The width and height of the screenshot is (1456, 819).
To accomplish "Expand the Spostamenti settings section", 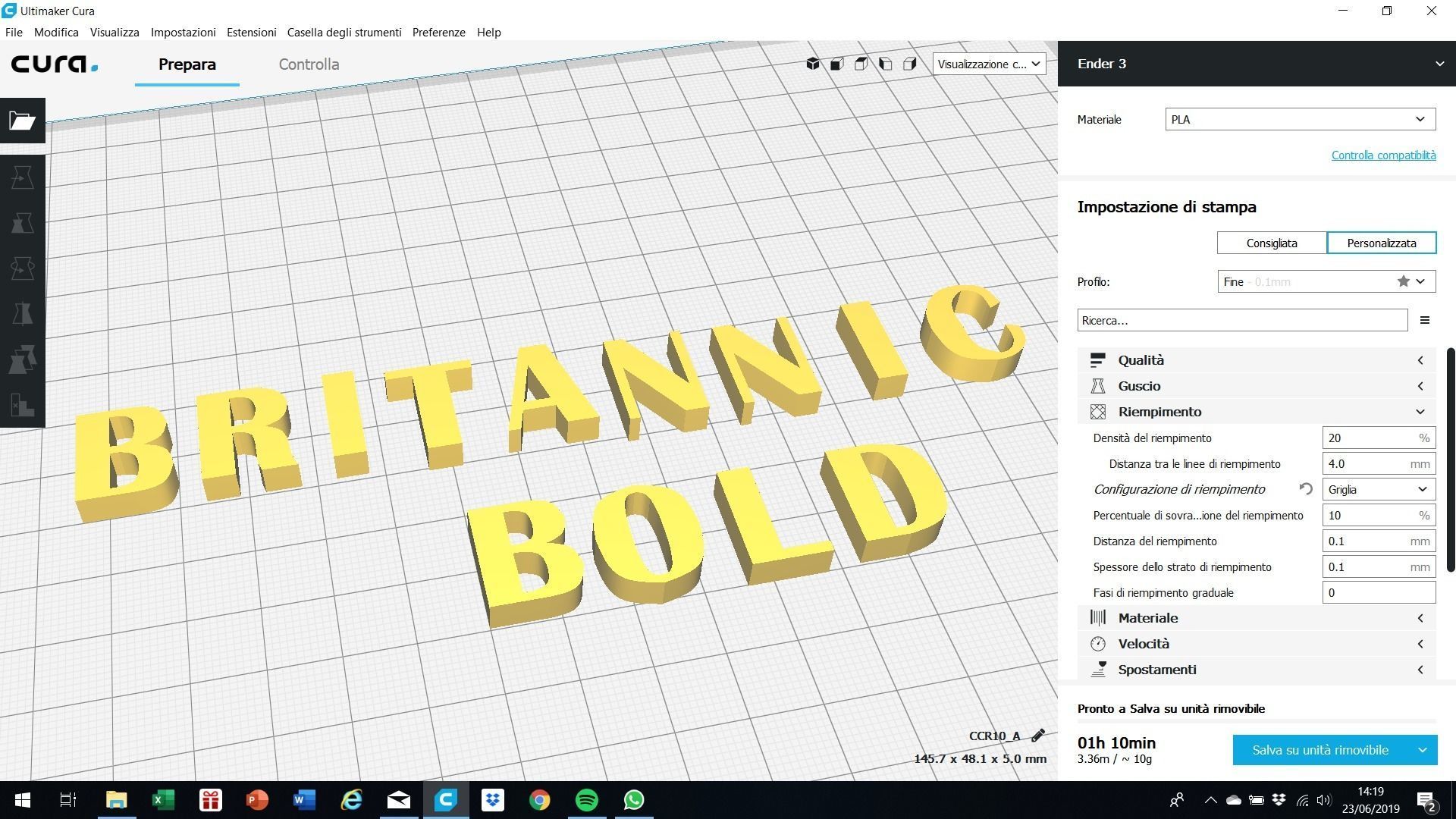I will [x=1257, y=670].
